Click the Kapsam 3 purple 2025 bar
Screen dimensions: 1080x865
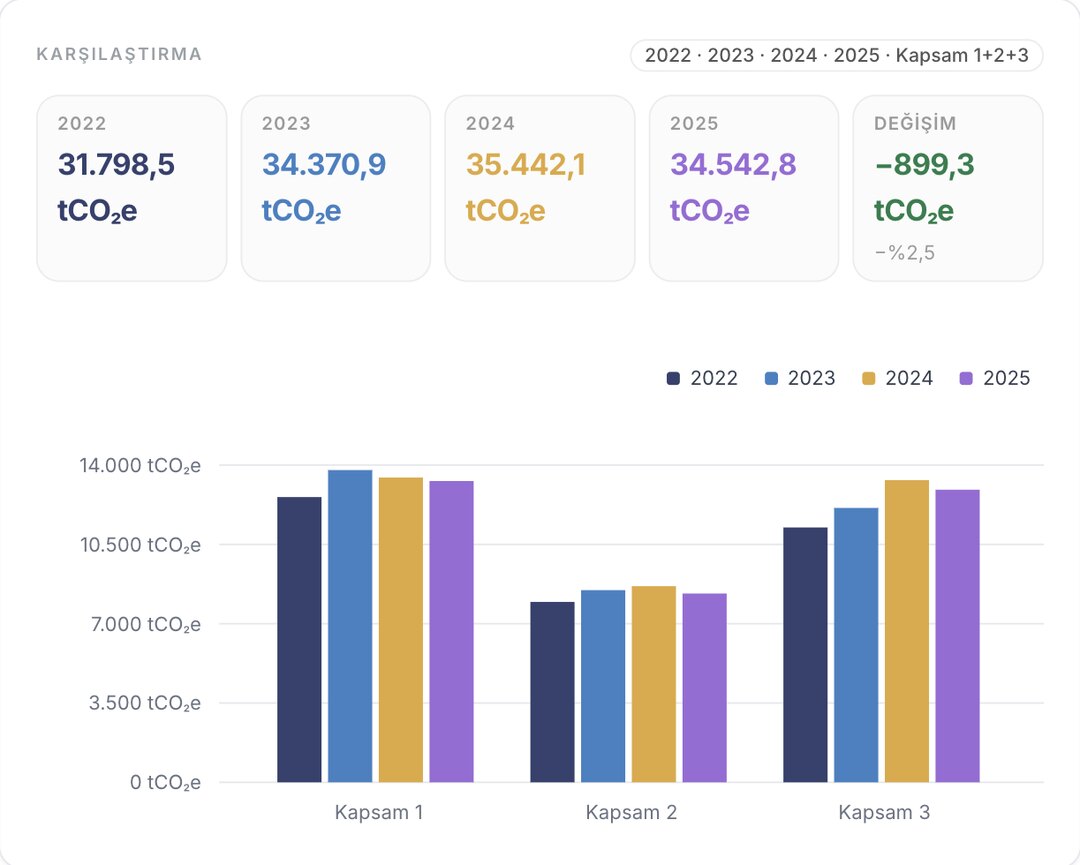point(957,636)
